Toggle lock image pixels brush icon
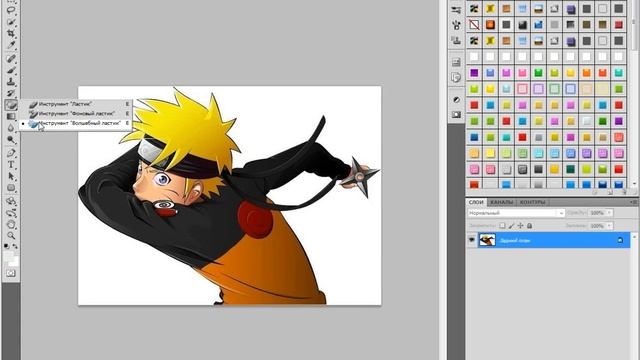This screenshot has height=360, width=640. click(511, 226)
